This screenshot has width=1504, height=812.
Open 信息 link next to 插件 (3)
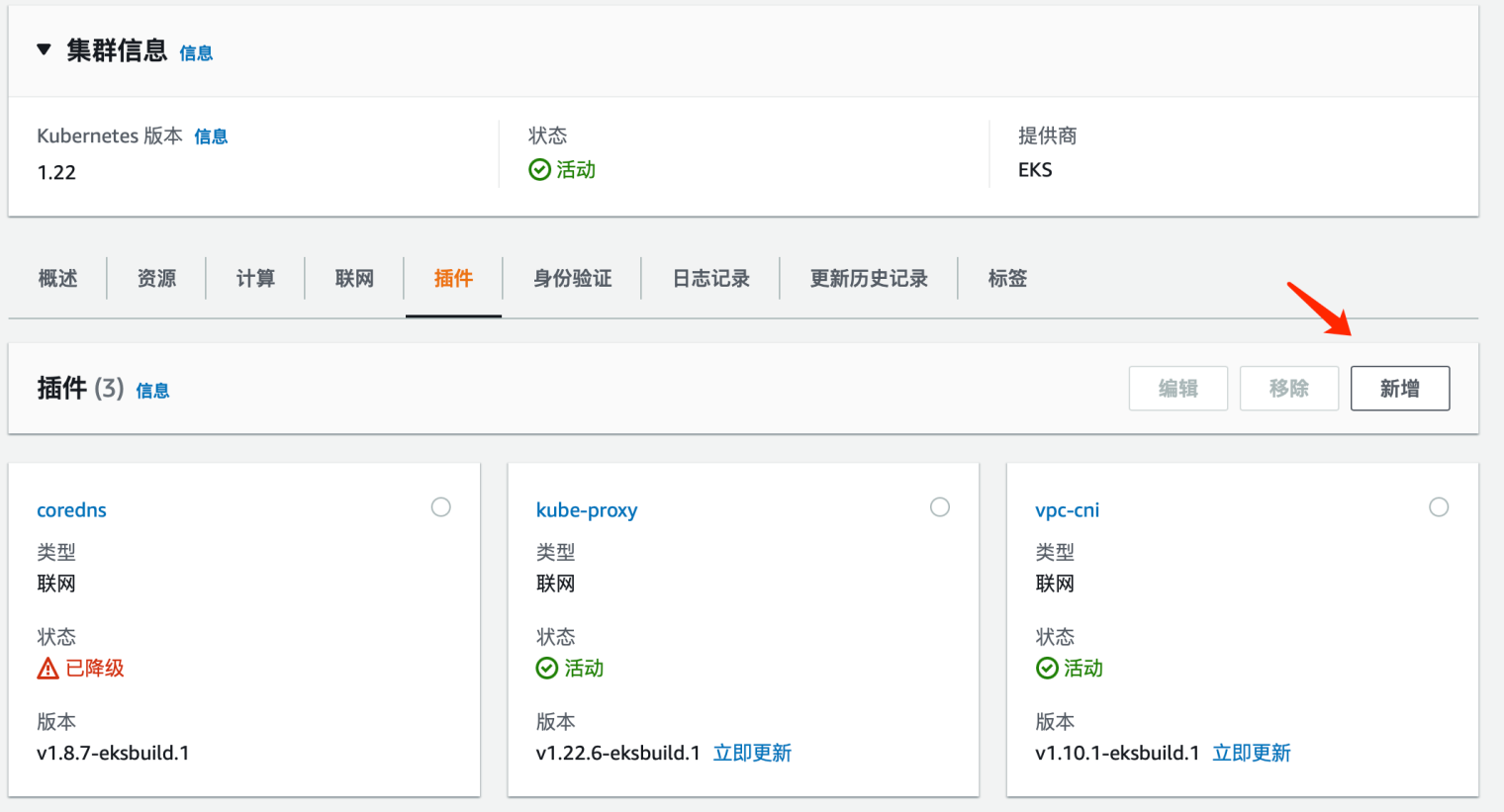(x=152, y=391)
